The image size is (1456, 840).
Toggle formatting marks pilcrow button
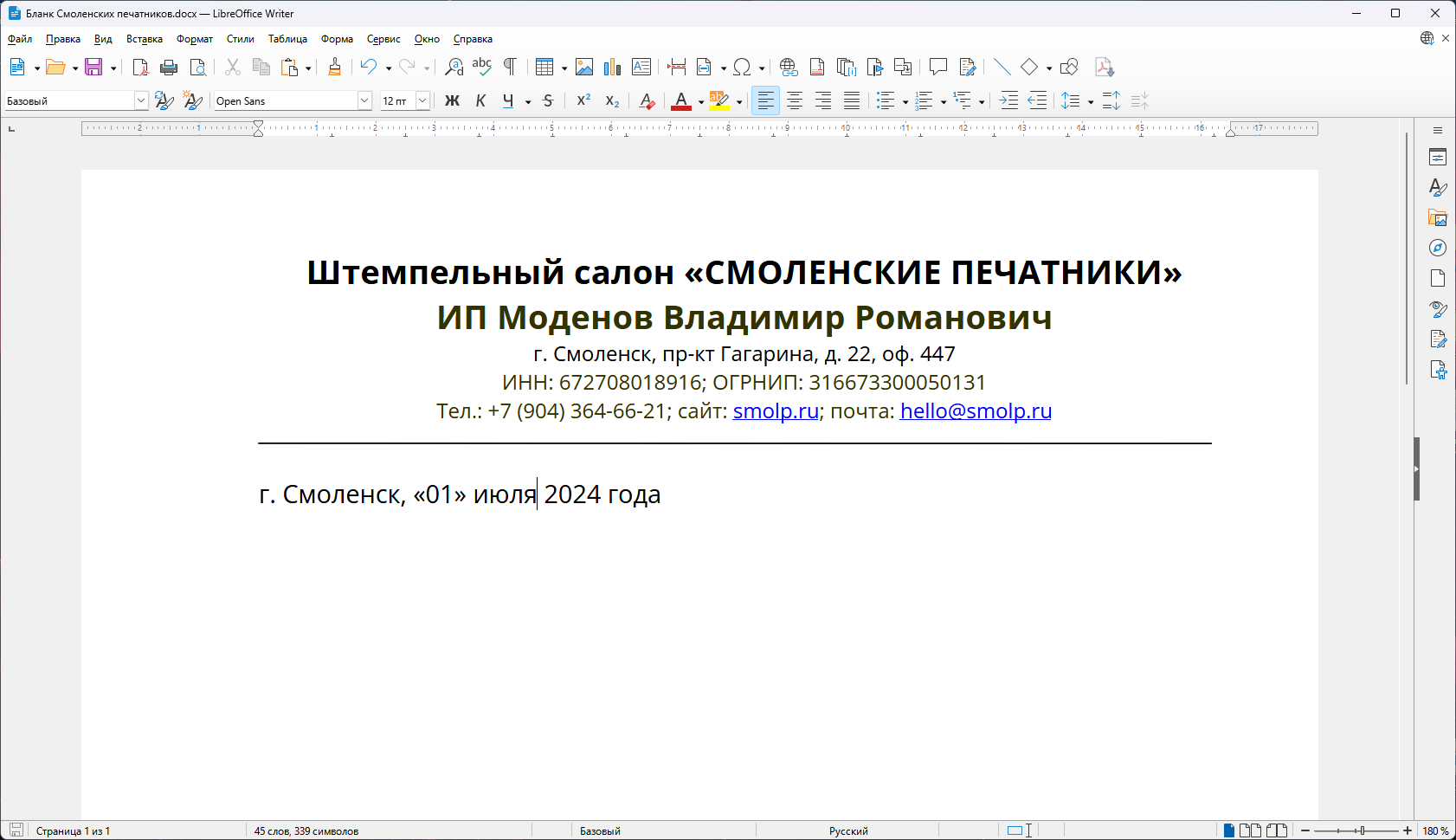[x=510, y=67]
